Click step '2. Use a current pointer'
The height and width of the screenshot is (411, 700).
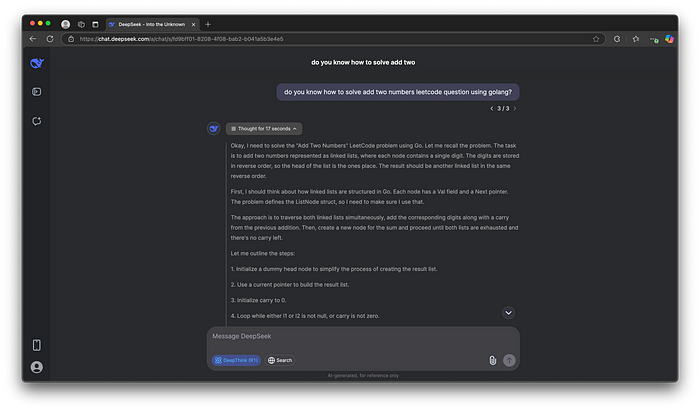coord(290,285)
